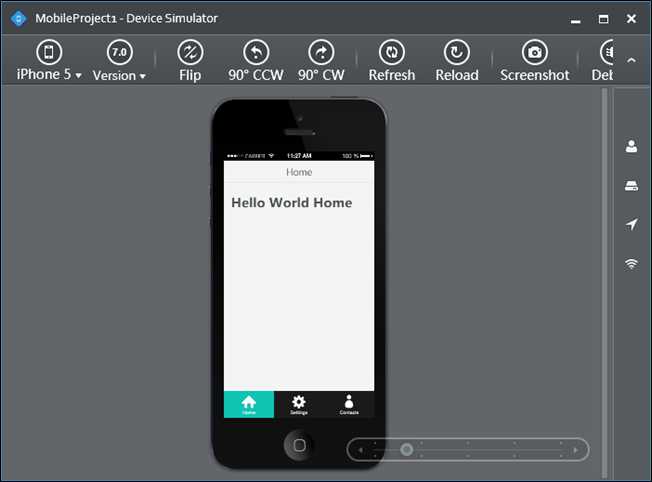
Task: Click the zoom slider left arrow
Action: point(361,450)
